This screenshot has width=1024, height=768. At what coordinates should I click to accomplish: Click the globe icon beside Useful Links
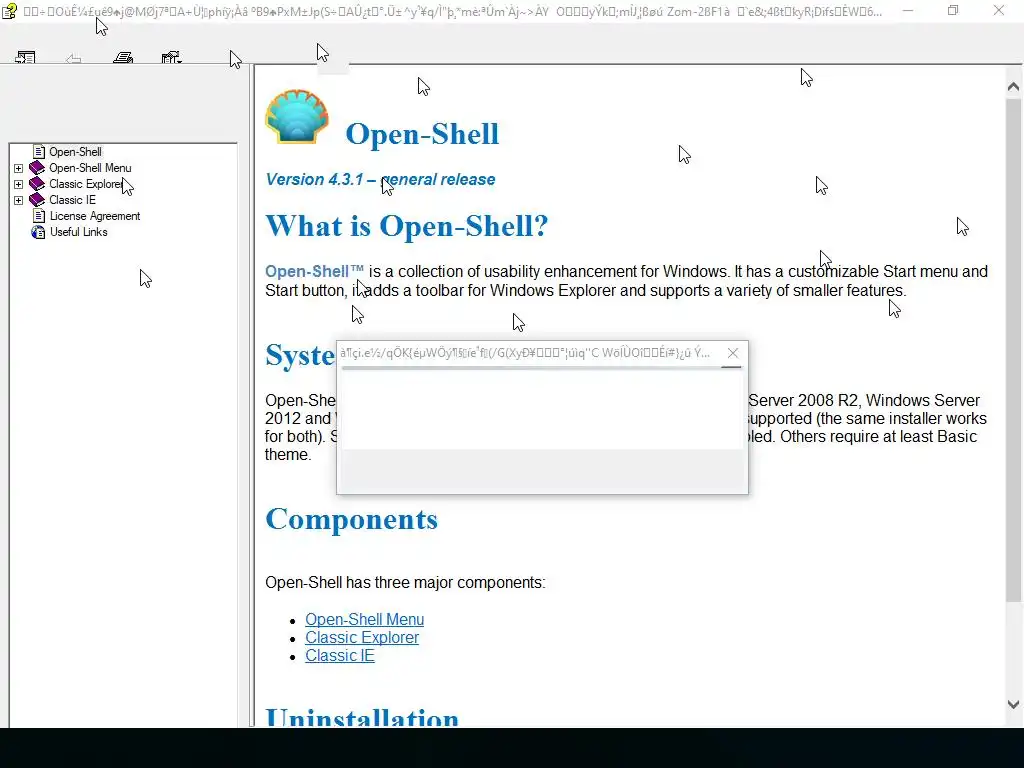(39, 232)
